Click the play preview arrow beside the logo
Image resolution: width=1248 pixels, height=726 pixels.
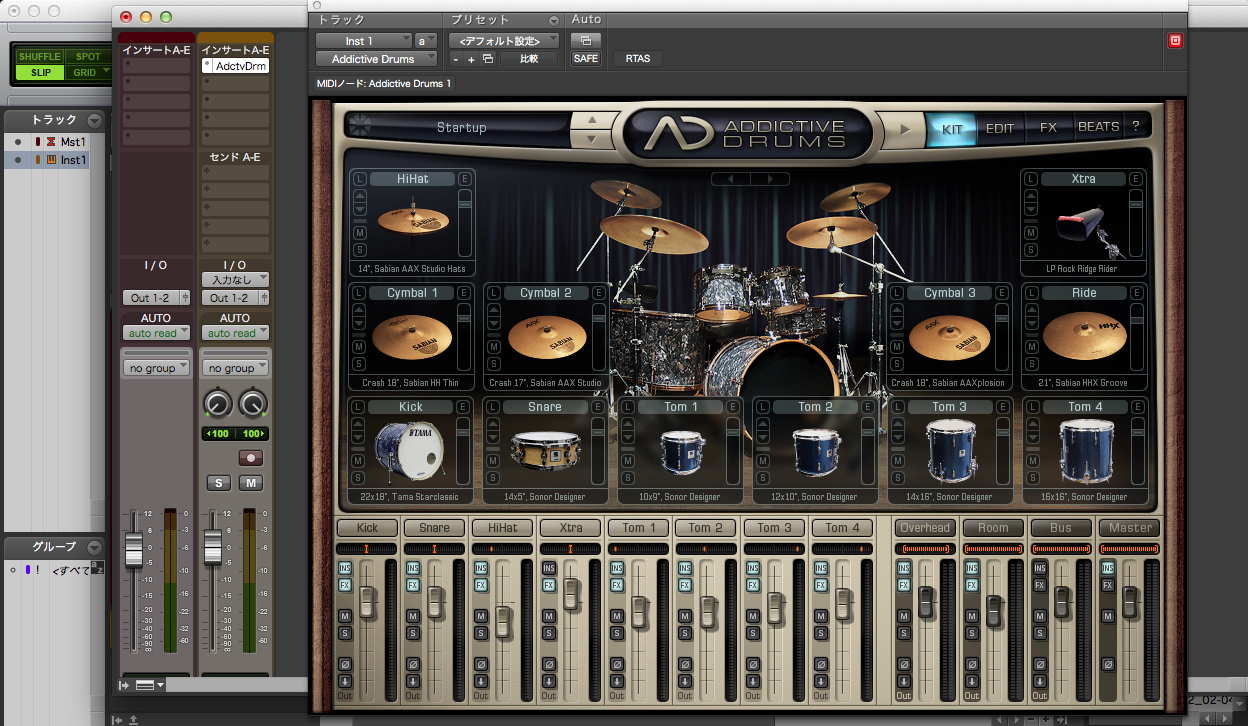(905, 128)
